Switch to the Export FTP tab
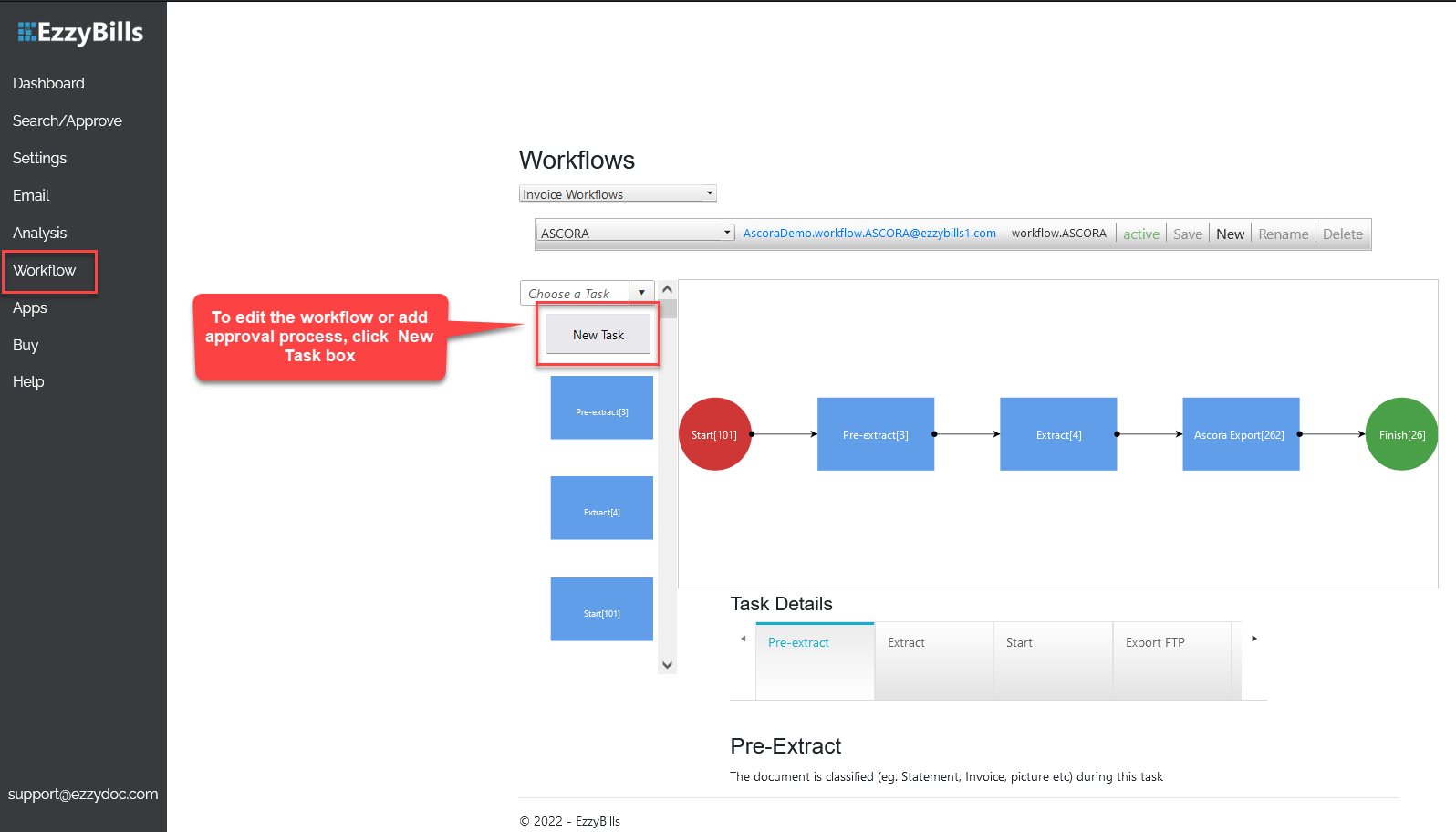 point(1155,642)
